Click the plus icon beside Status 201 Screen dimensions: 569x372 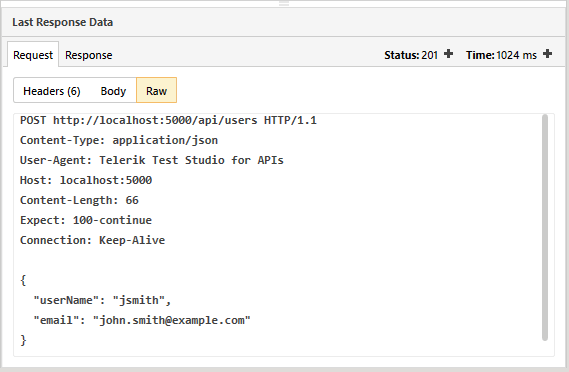point(448,54)
